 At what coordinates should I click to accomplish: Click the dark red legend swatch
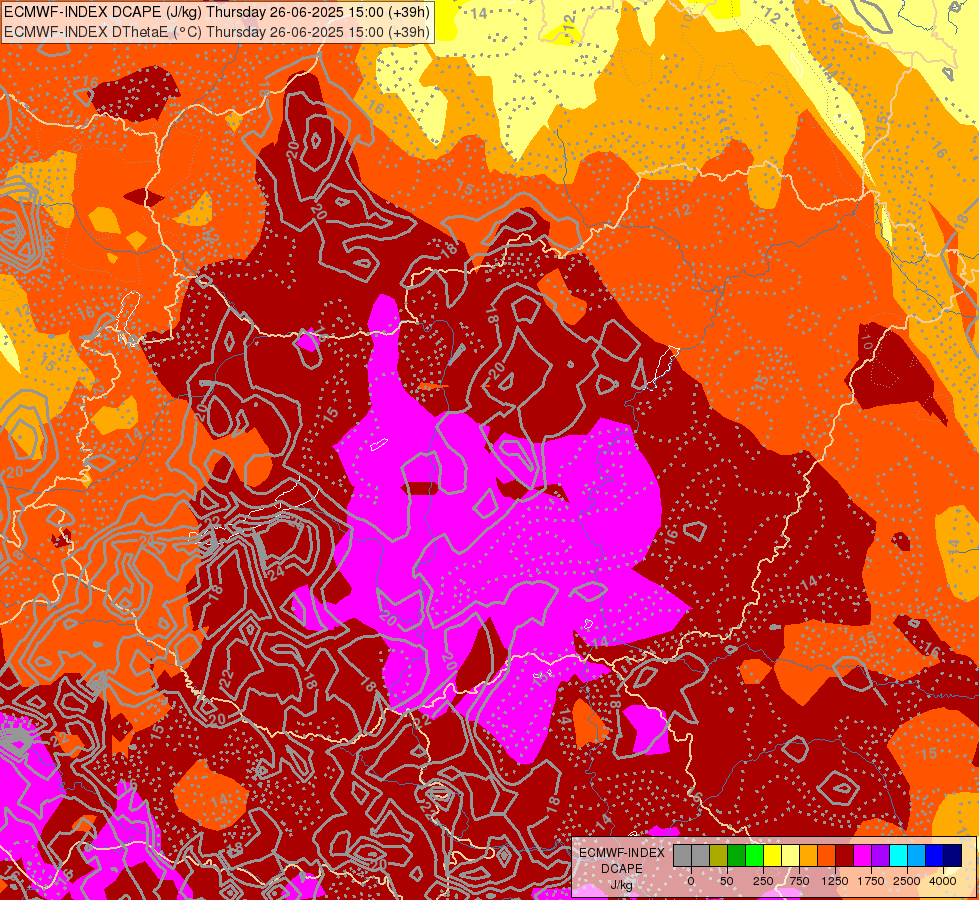(x=844, y=855)
